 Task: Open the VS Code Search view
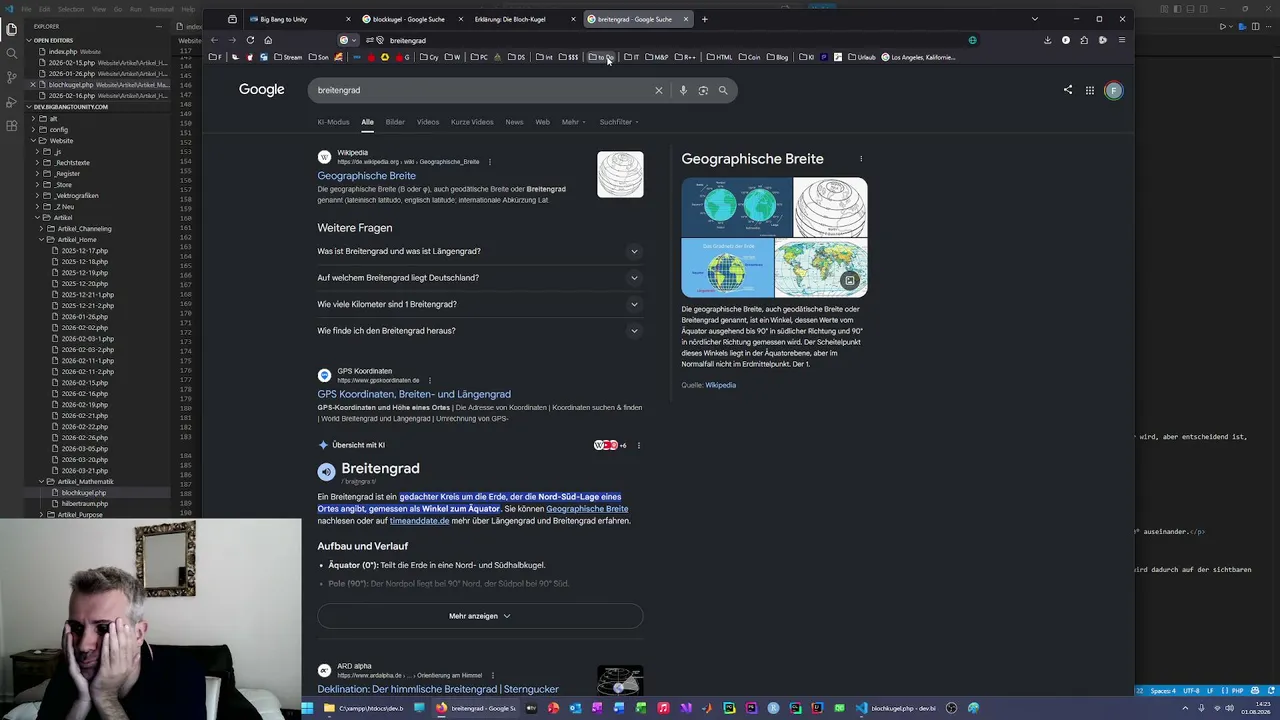click(11, 53)
